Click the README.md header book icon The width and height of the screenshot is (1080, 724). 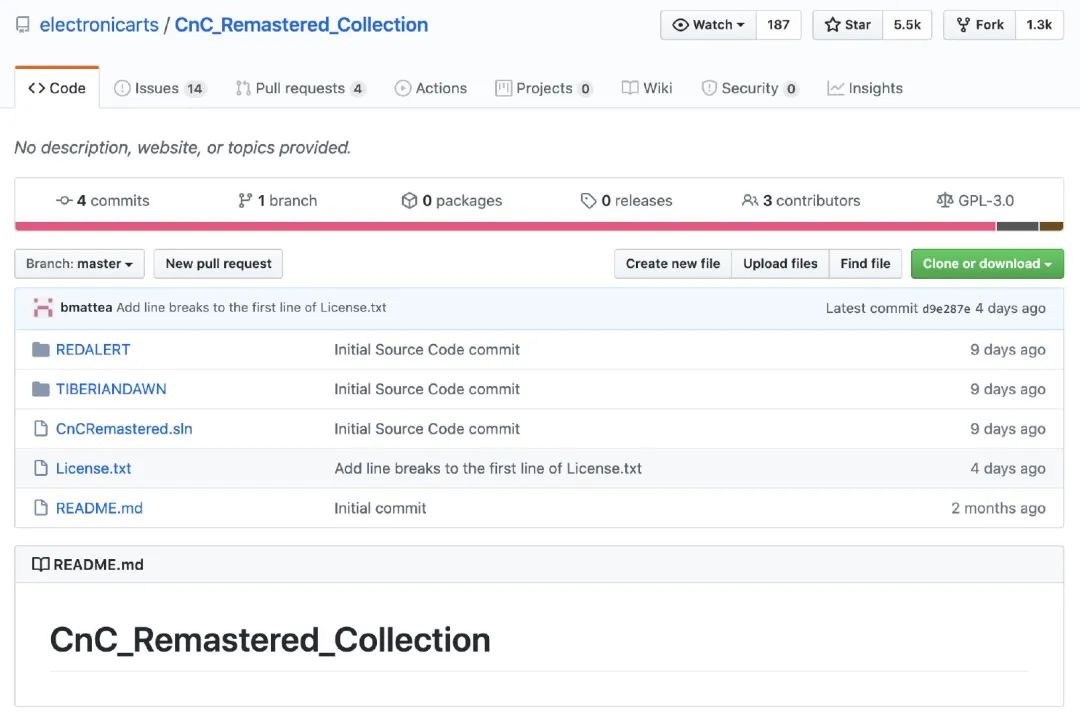point(41,565)
